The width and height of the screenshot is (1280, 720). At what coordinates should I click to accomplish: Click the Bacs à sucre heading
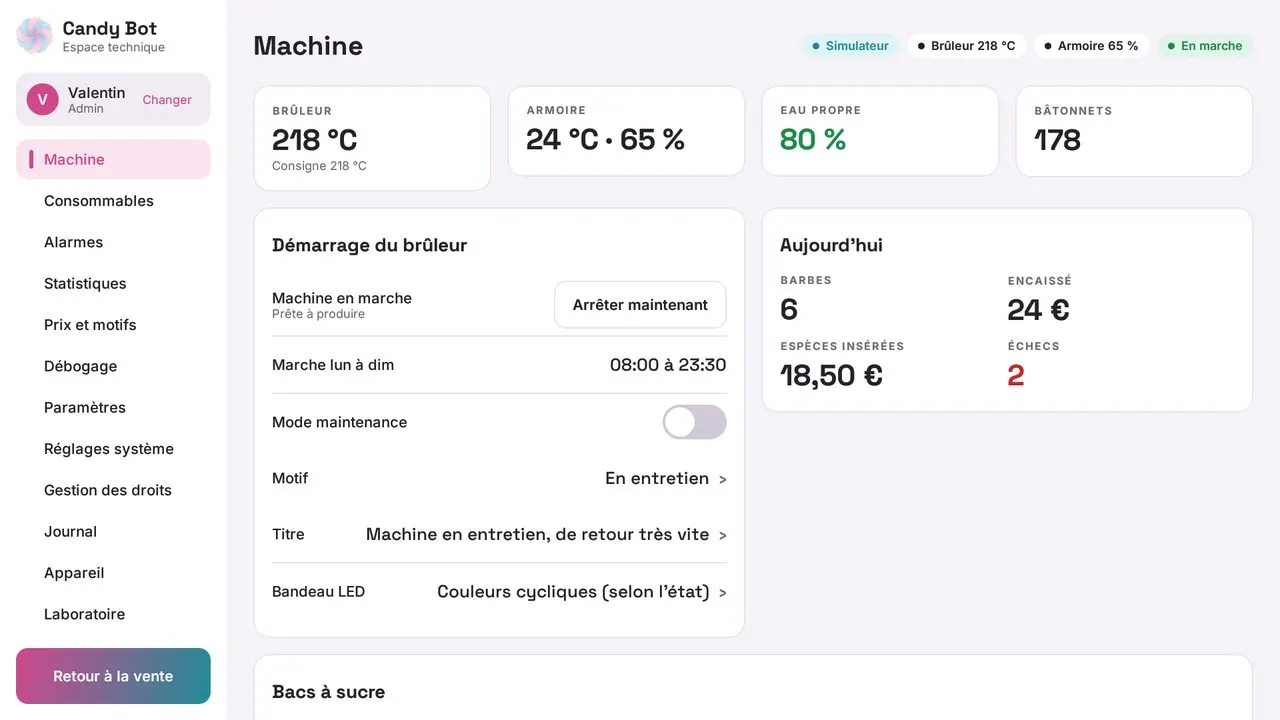328,692
